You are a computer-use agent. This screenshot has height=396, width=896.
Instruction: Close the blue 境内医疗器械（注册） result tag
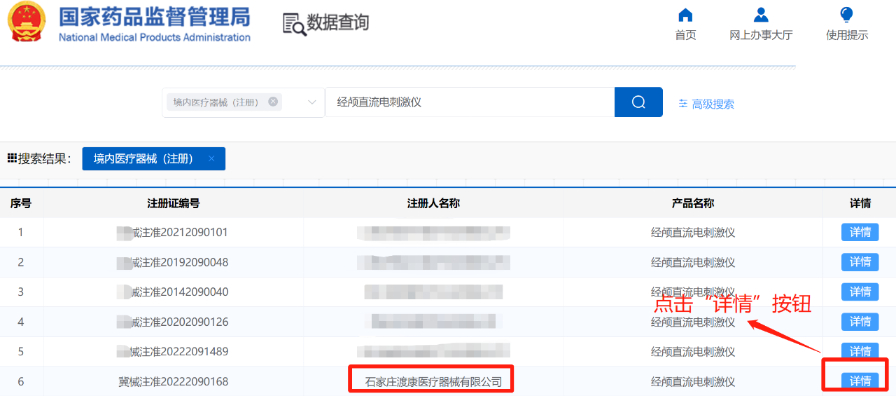211,159
